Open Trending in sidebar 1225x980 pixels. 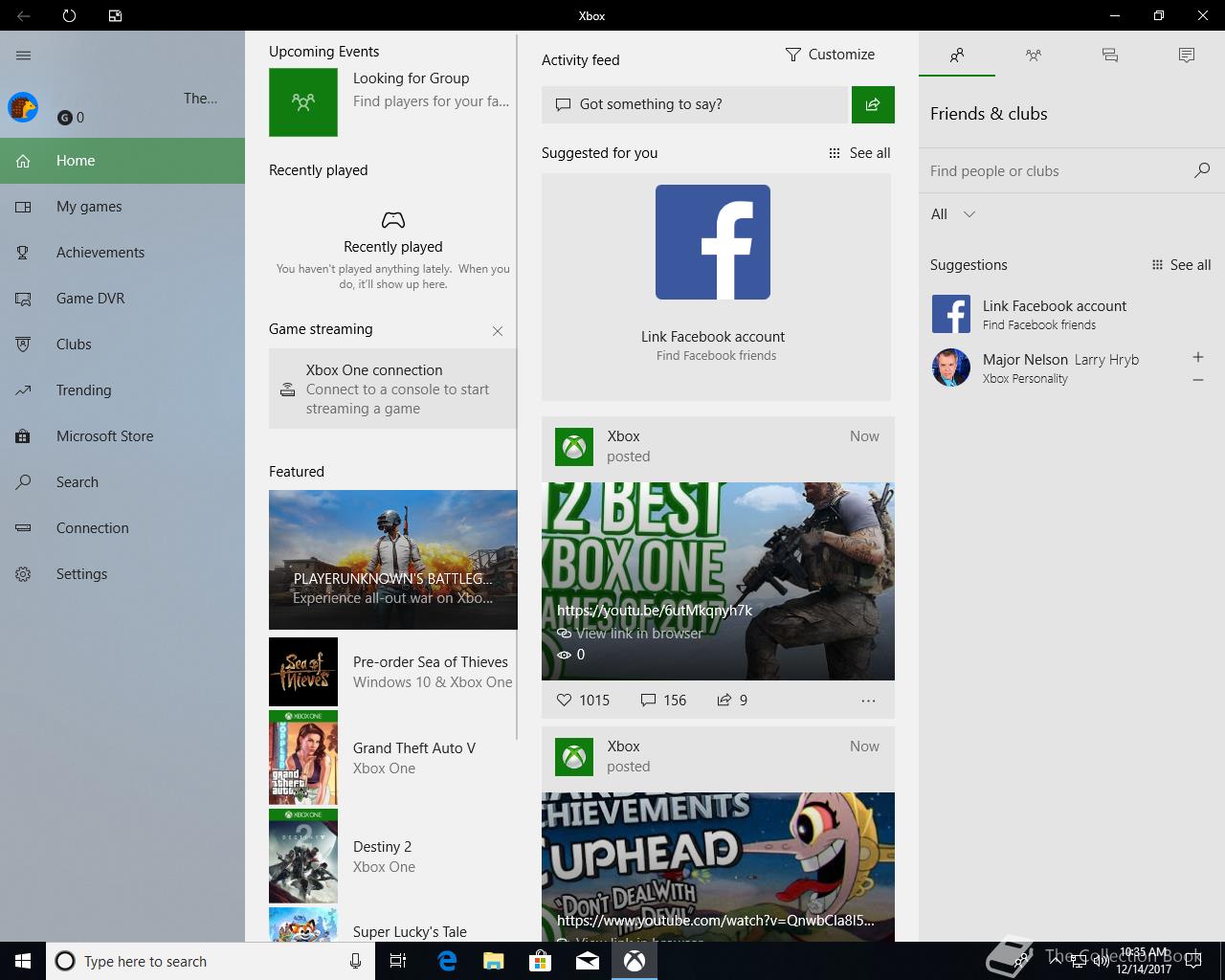click(122, 390)
